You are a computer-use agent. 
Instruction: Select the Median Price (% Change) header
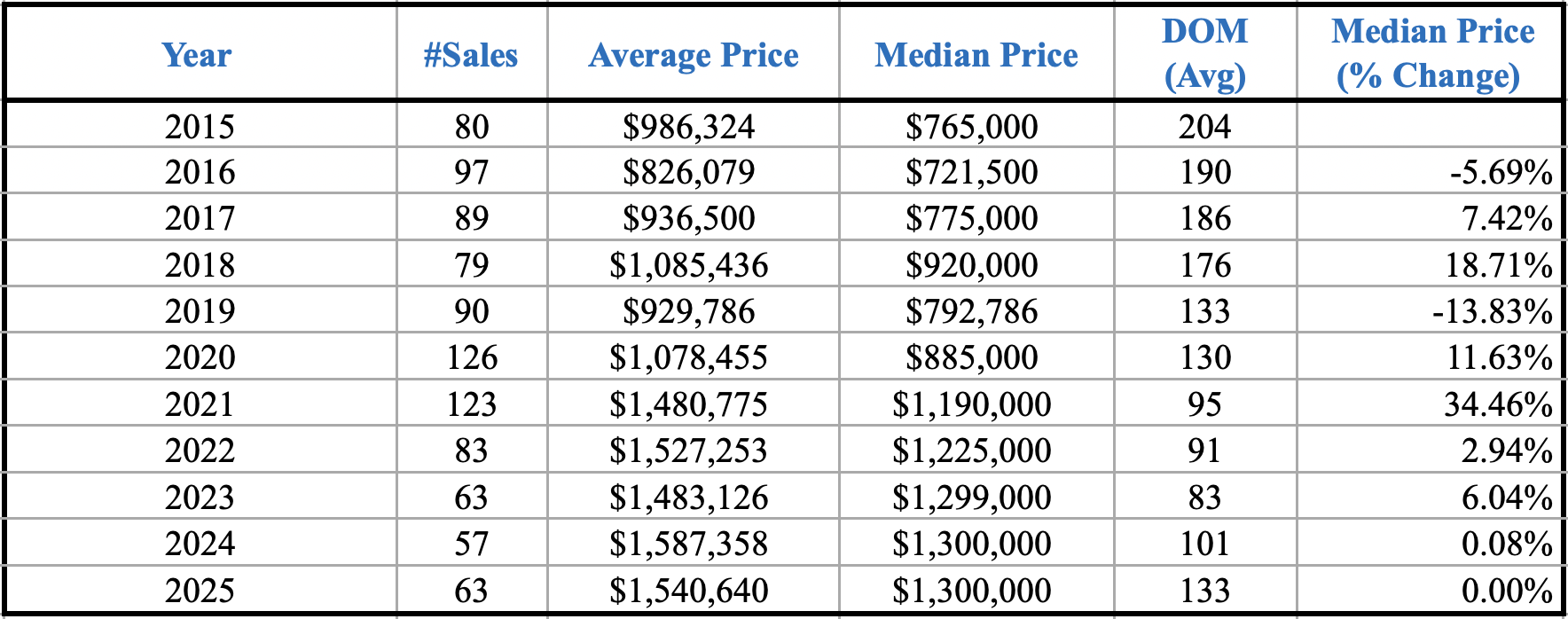(1431, 53)
